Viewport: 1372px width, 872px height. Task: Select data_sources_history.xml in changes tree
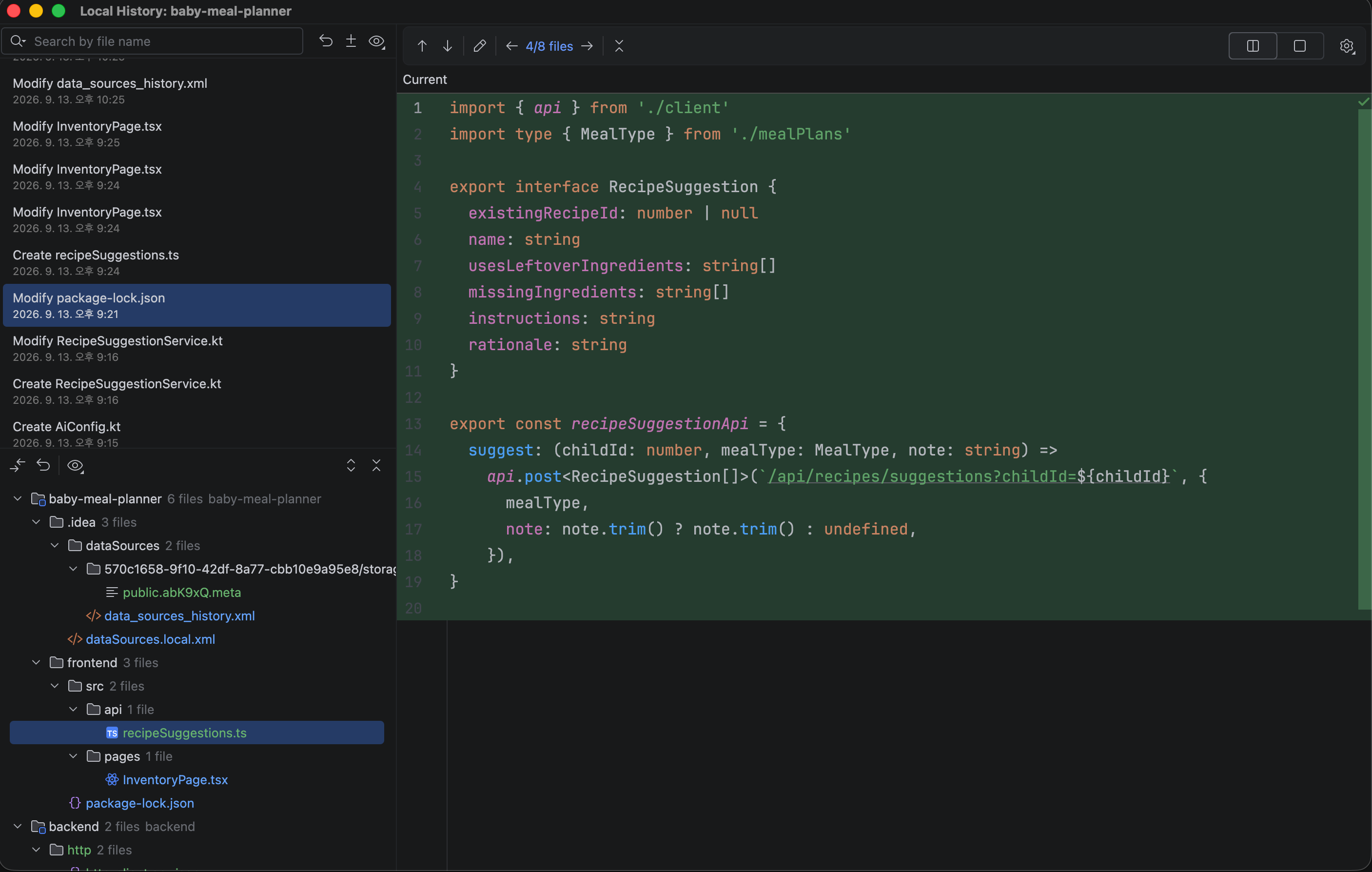(x=179, y=615)
